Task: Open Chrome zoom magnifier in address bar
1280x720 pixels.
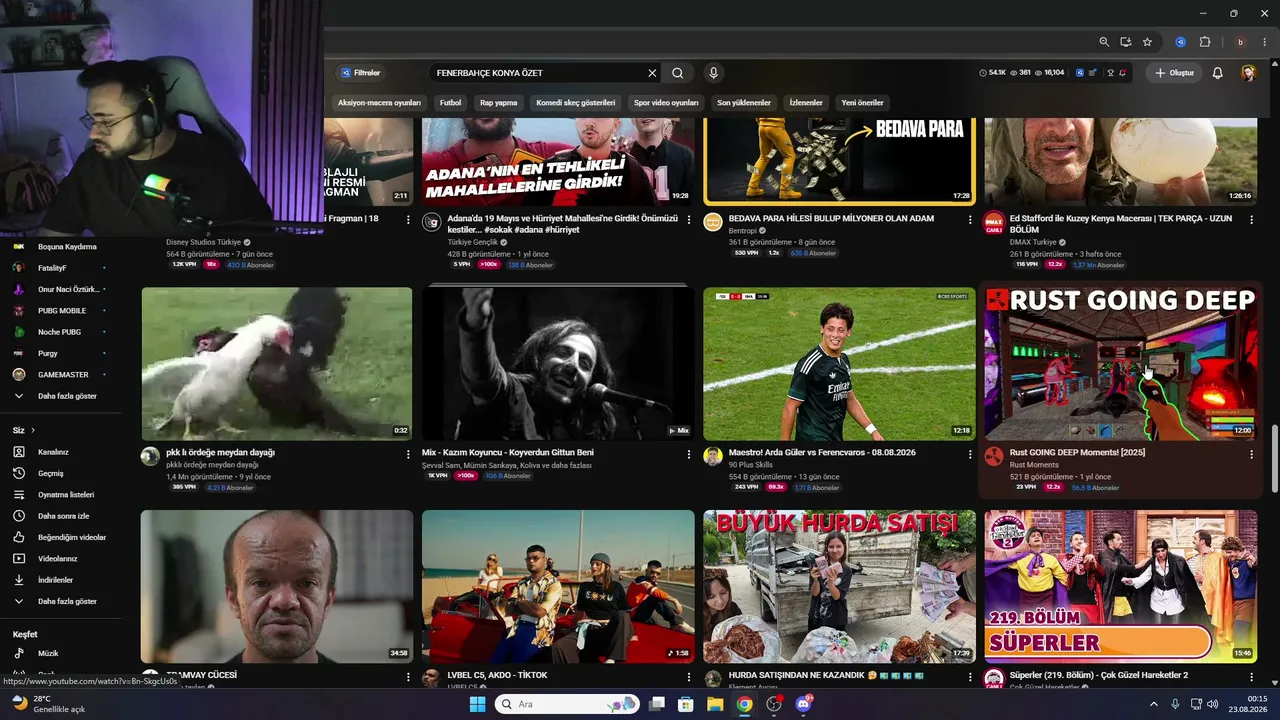Action: (1104, 42)
